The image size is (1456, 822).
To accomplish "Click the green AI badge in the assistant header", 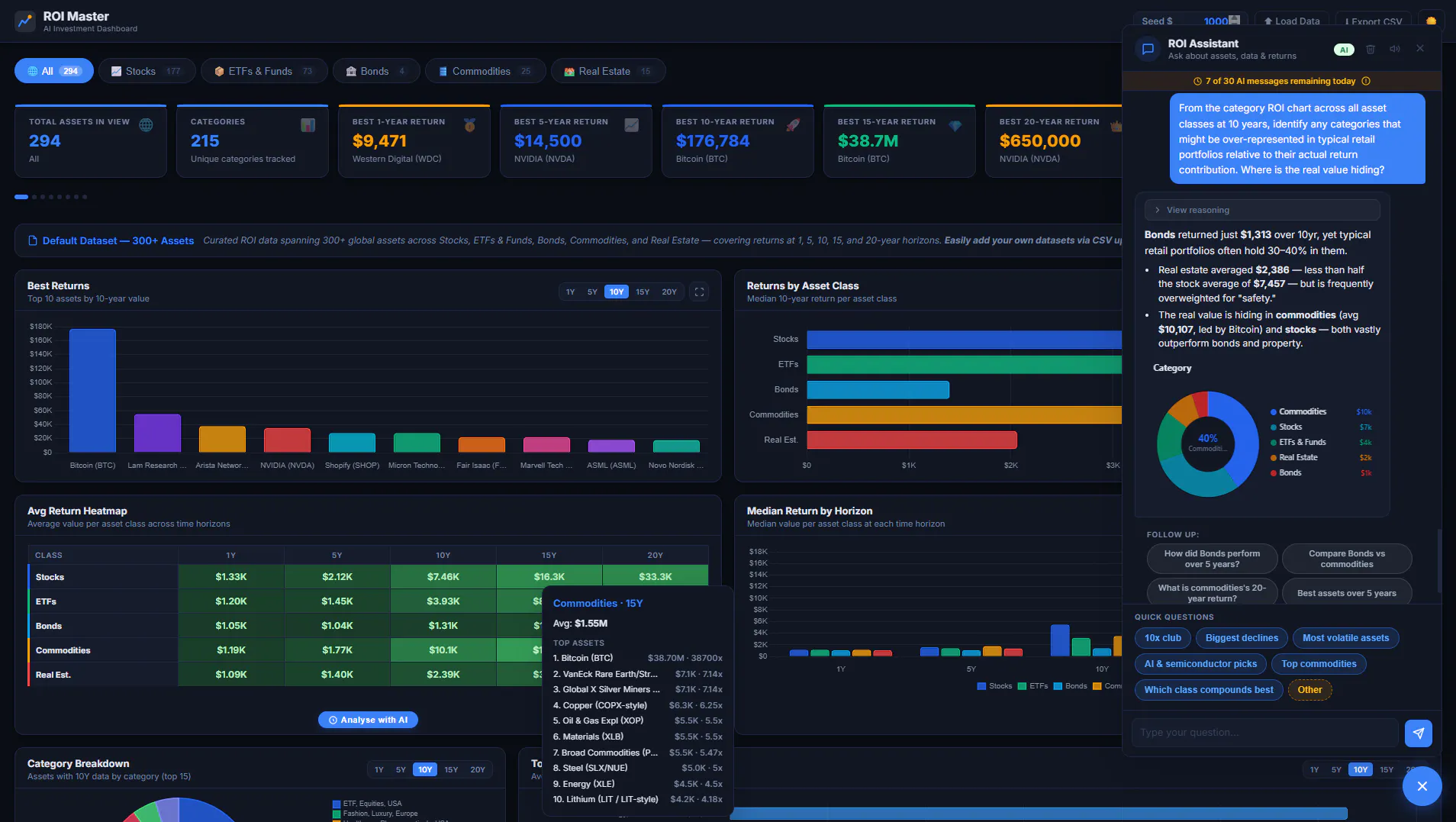I will (1344, 50).
